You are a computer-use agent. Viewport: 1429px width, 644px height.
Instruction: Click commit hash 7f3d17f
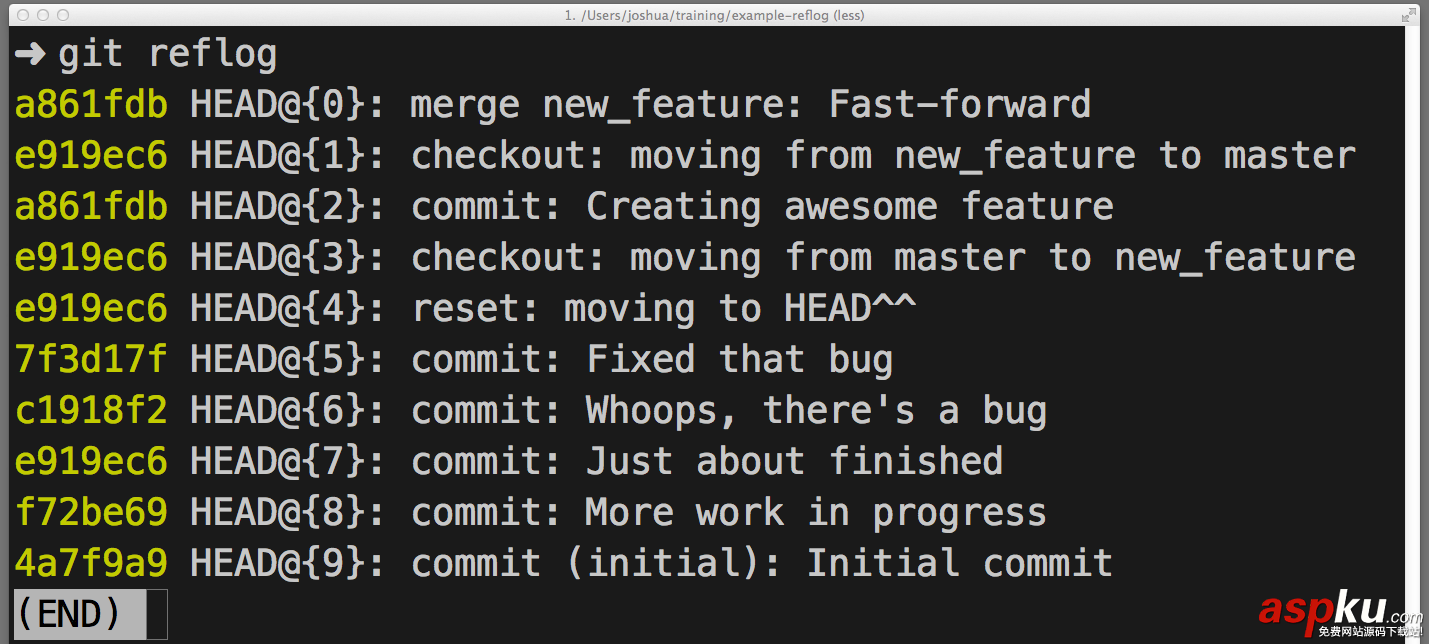91,360
